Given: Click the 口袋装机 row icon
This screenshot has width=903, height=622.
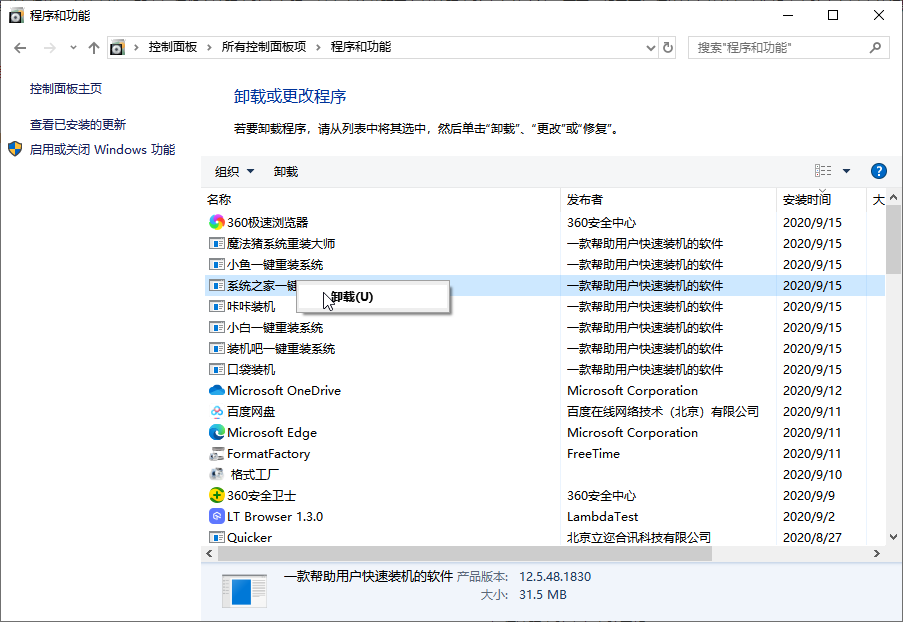Looking at the screenshot, I should point(217,369).
